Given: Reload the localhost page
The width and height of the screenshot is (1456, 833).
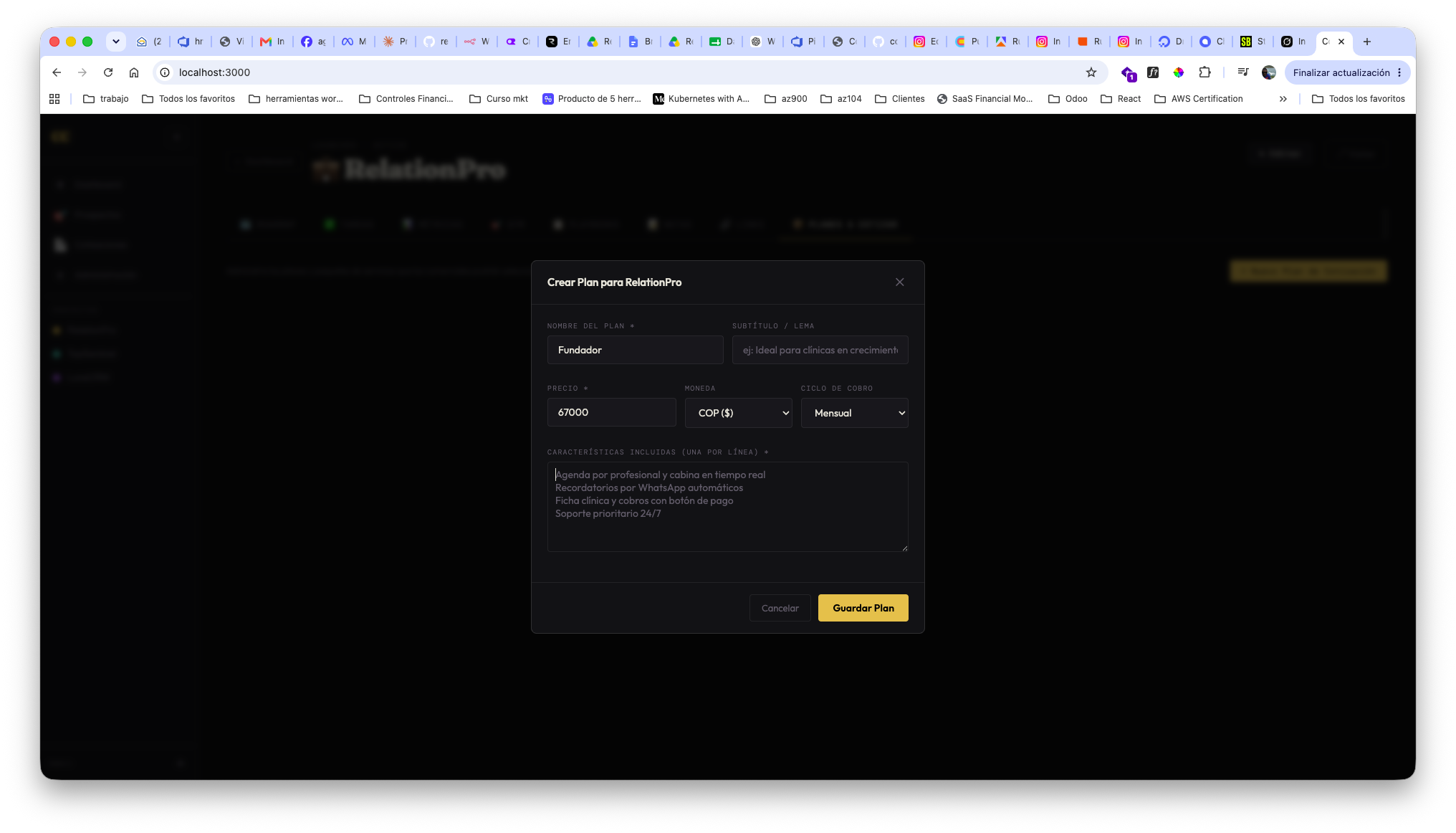Looking at the screenshot, I should 108,72.
